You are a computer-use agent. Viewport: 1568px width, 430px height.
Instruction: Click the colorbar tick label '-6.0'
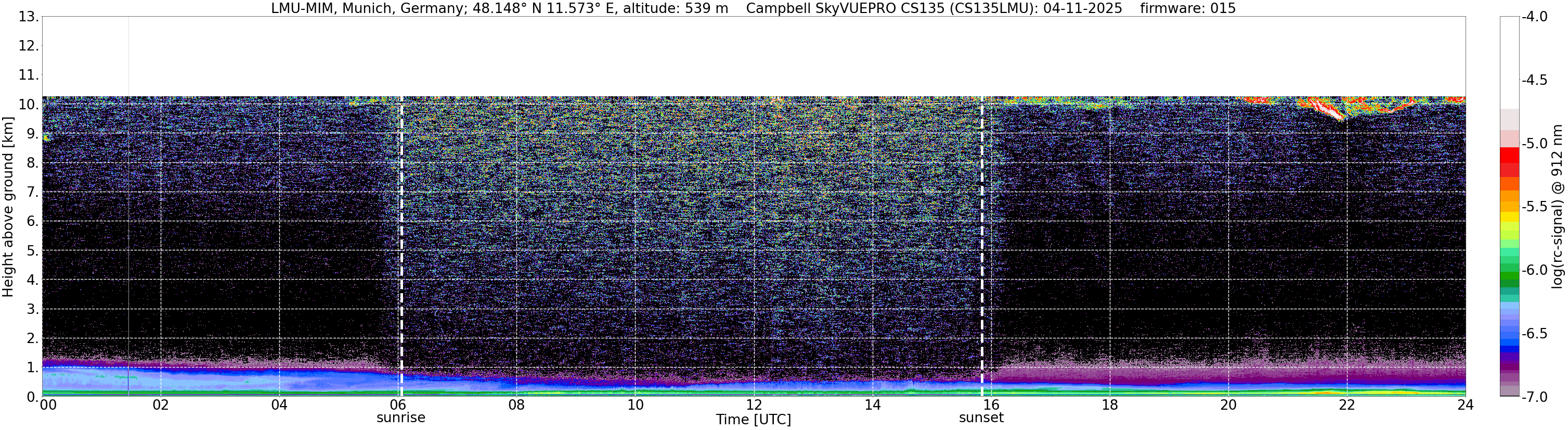[x=1535, y=270]
